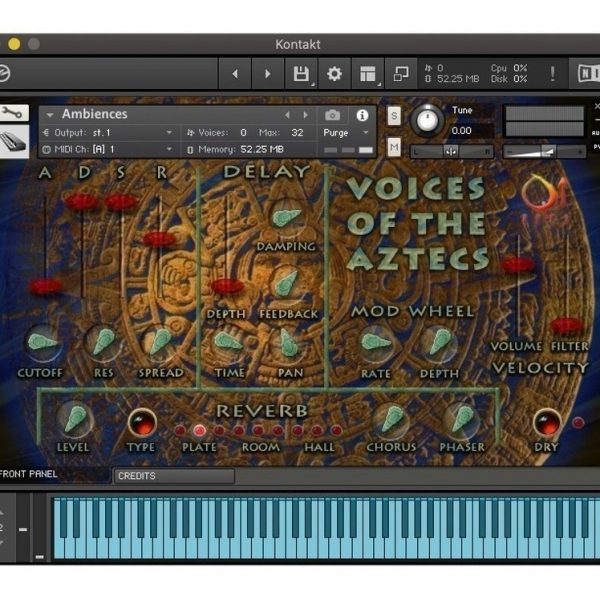Select the last reverb type LED above Hall
This screenshot has width=600, height=600.
point(336,430)
